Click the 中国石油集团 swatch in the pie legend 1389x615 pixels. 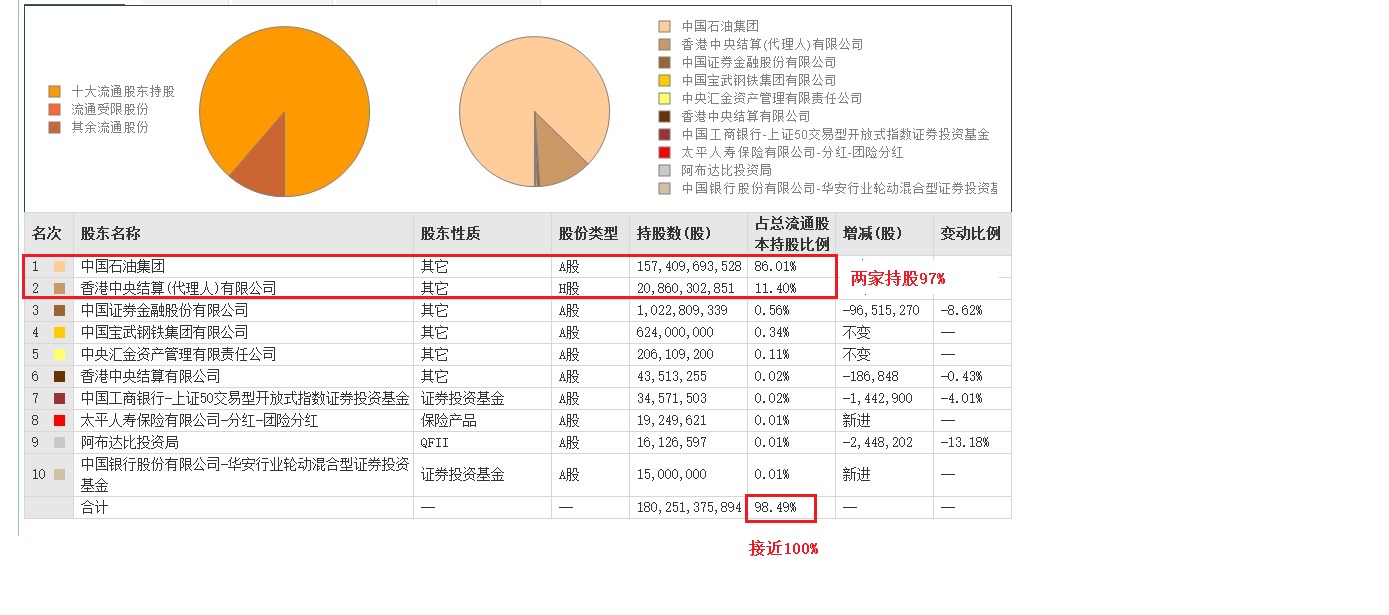665,26
